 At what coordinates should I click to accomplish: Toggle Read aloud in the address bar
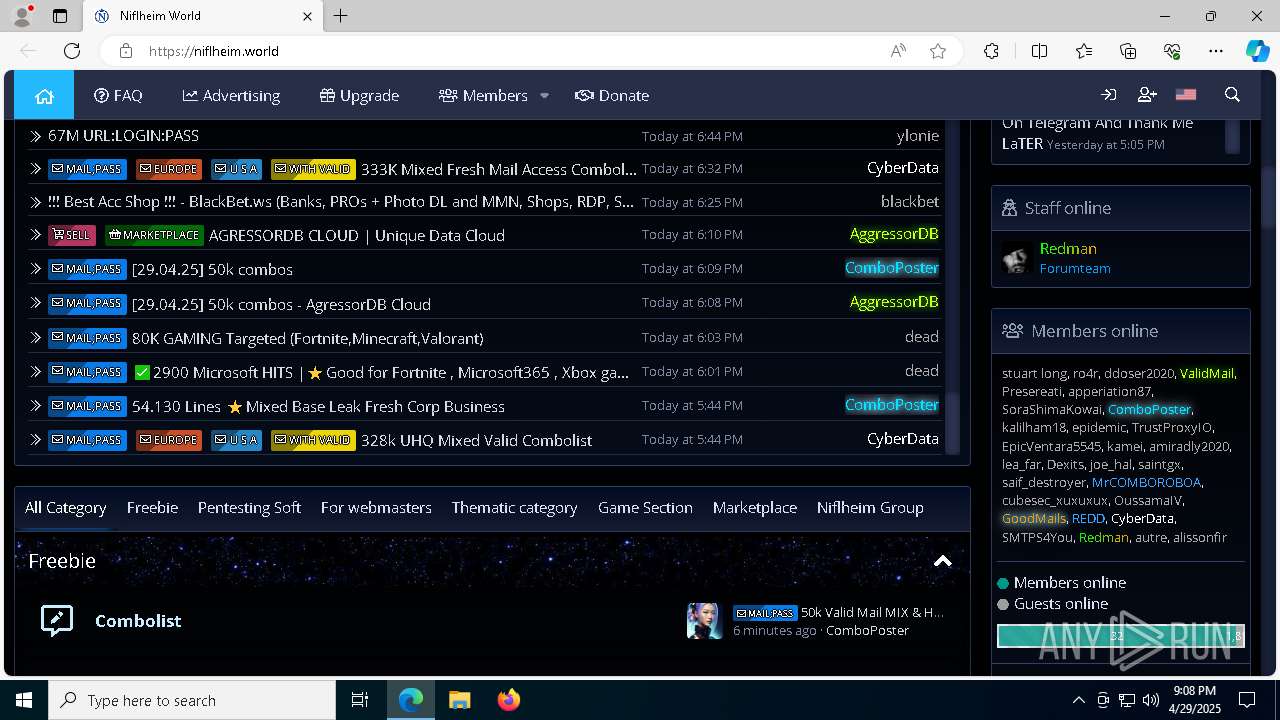tap(898, 51)
